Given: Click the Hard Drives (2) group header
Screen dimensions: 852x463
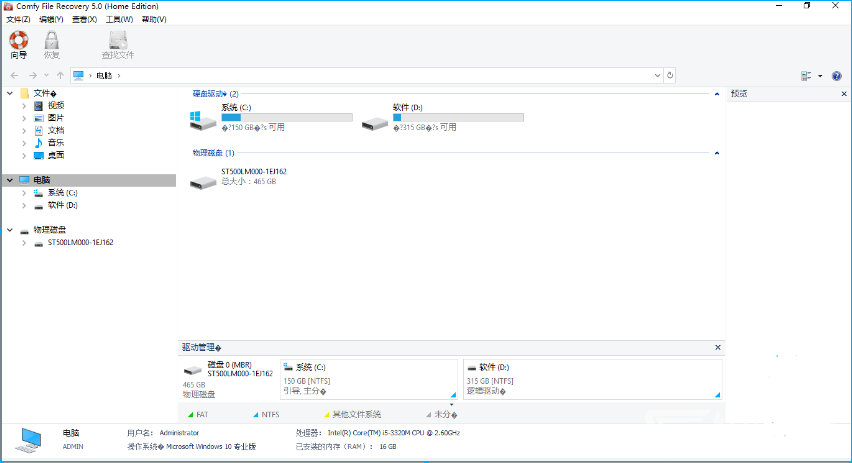Looking at the screenshot, I should click(x=215, y=94).
